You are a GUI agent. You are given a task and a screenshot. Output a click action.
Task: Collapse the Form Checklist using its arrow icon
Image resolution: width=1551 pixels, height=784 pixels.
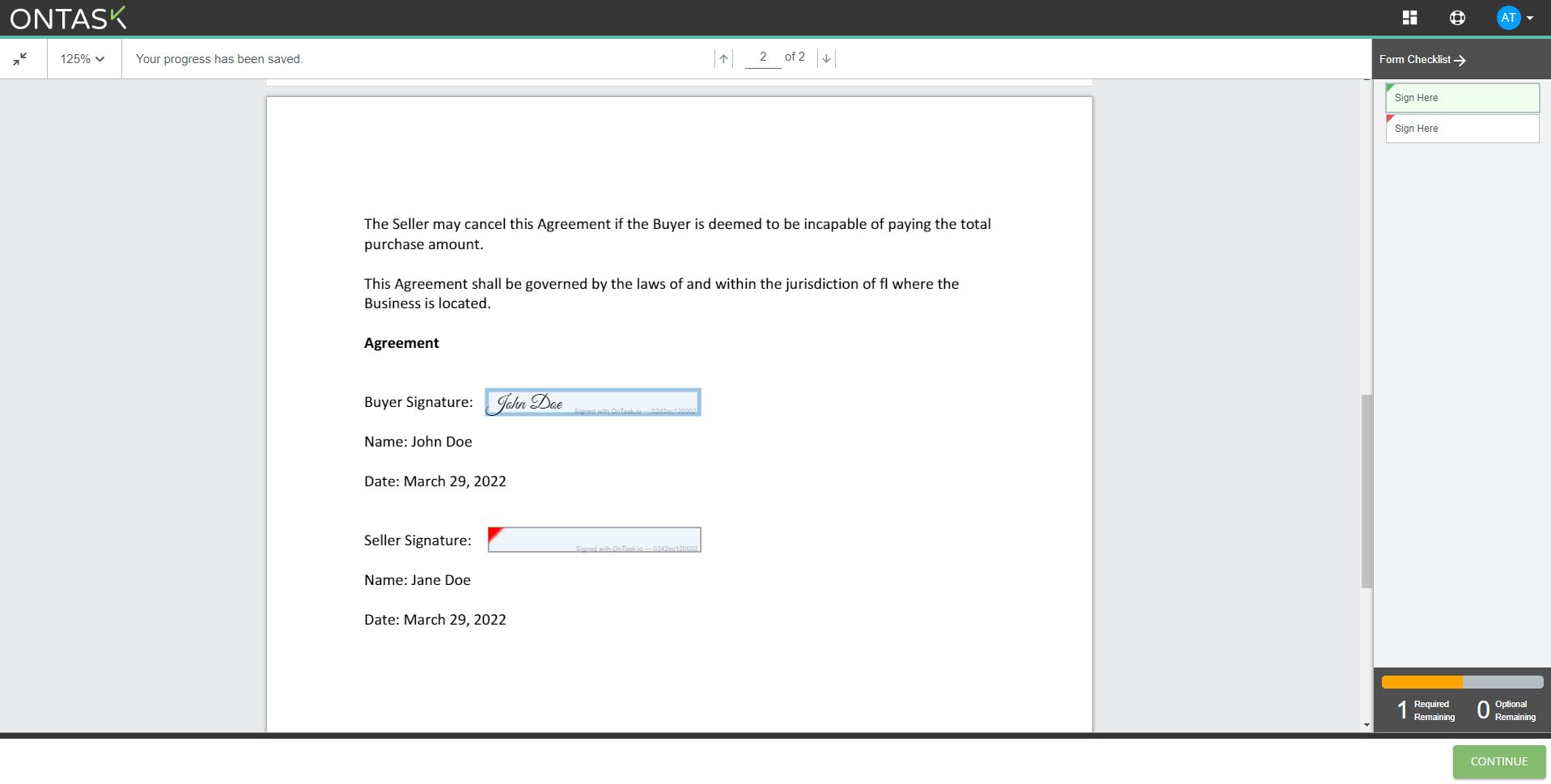pos(1460,59)
